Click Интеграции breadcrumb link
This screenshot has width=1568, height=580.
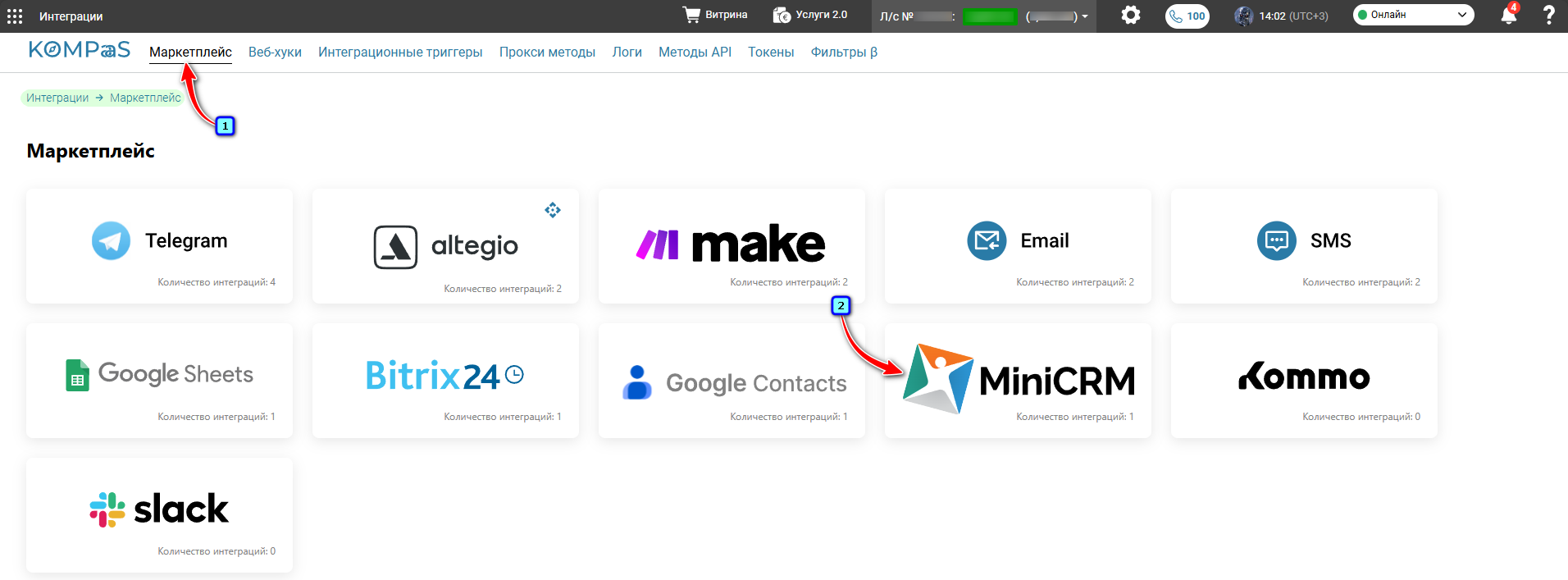[x=57, y=98]
